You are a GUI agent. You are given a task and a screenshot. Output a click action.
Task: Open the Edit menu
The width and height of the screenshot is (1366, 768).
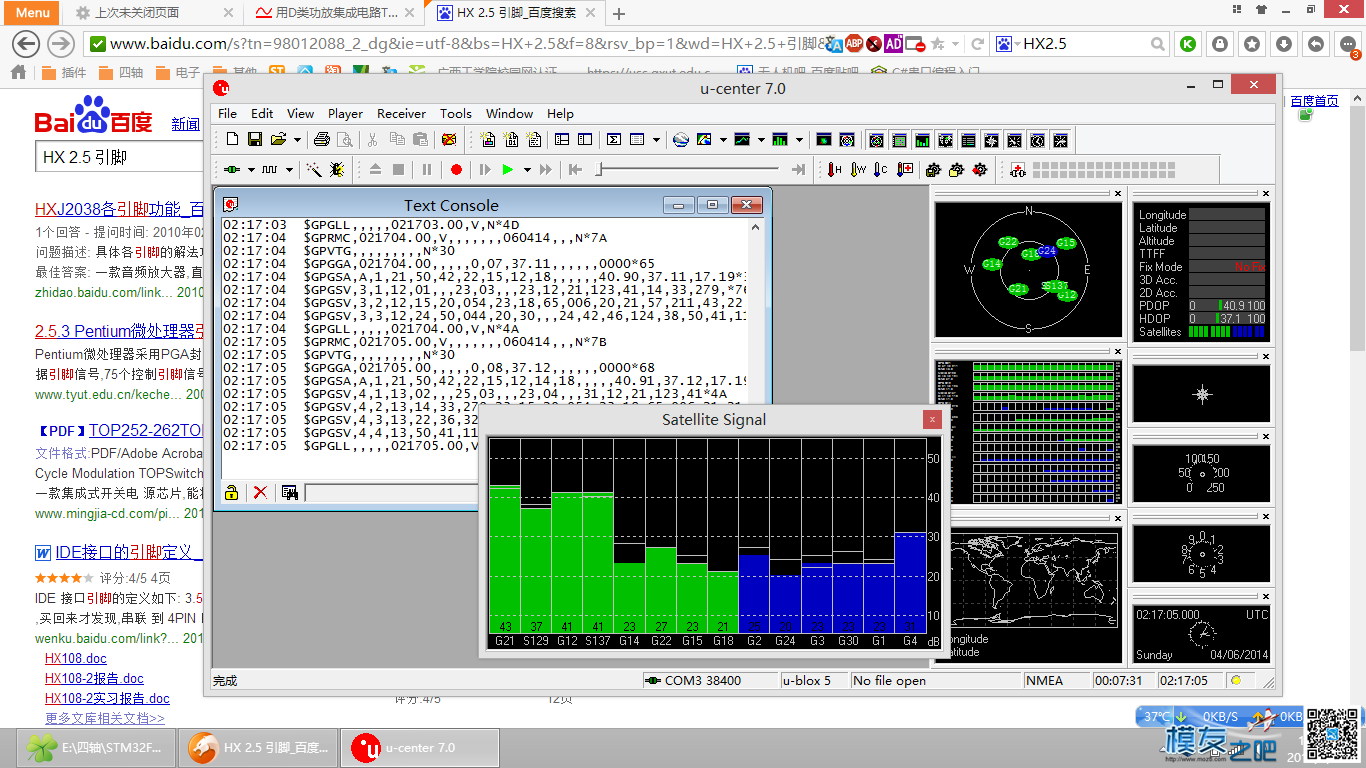click(262, 113)
